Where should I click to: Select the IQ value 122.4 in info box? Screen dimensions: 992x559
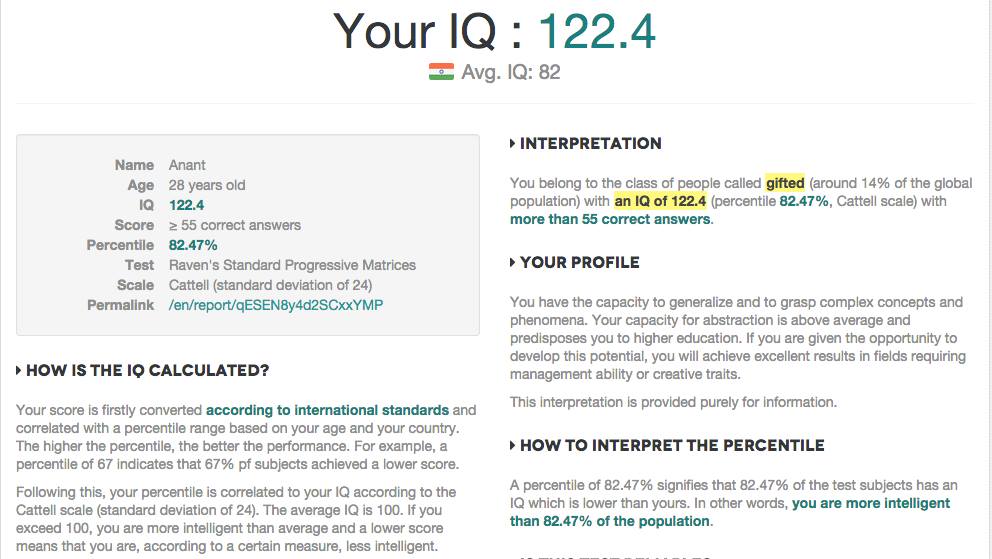tap(186, 205)
